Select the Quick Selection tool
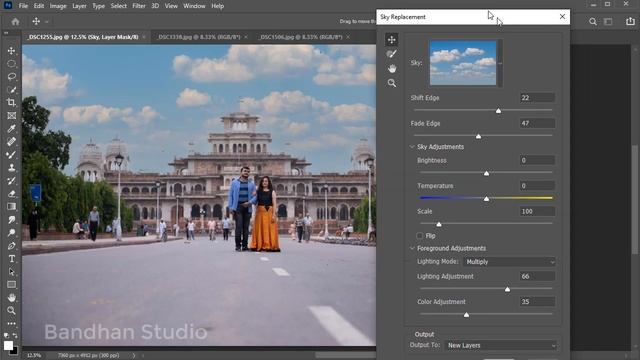The width and height of the screenshot is (640, 360). point(11,89)
